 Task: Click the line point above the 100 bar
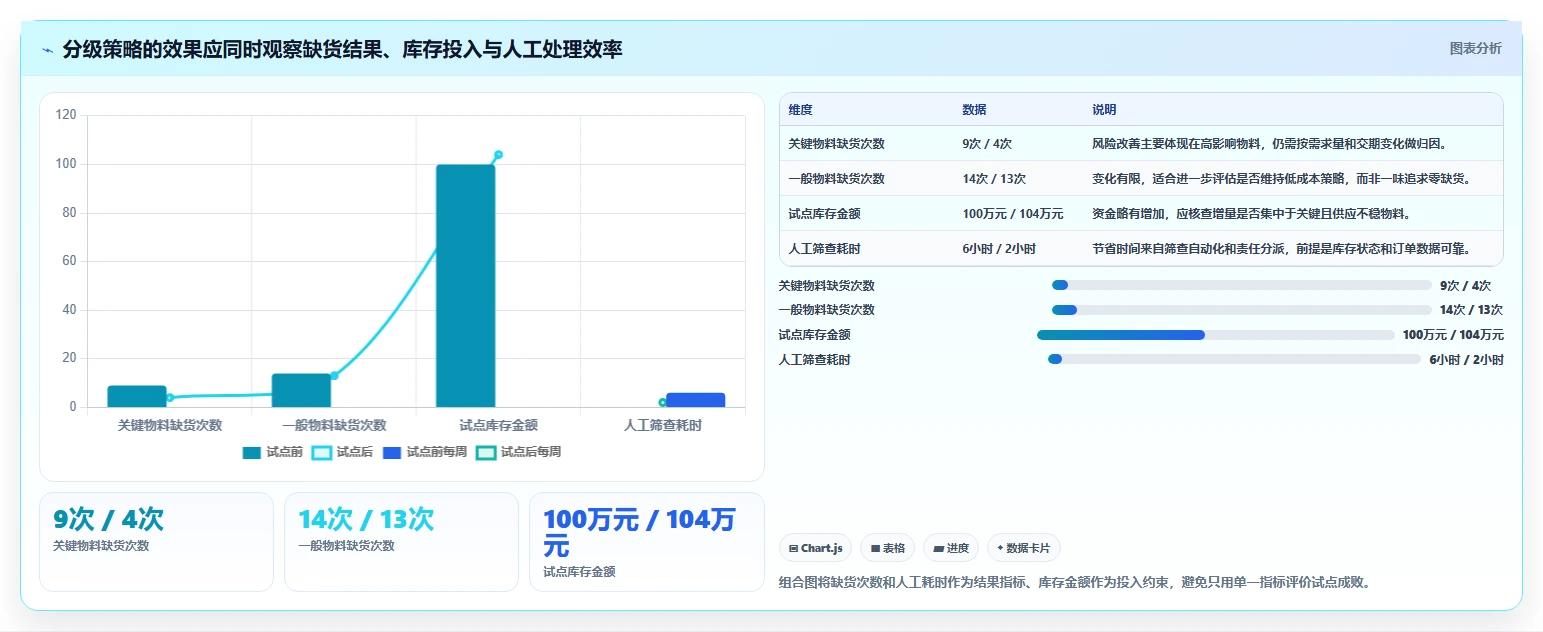[x=498, y=155]
